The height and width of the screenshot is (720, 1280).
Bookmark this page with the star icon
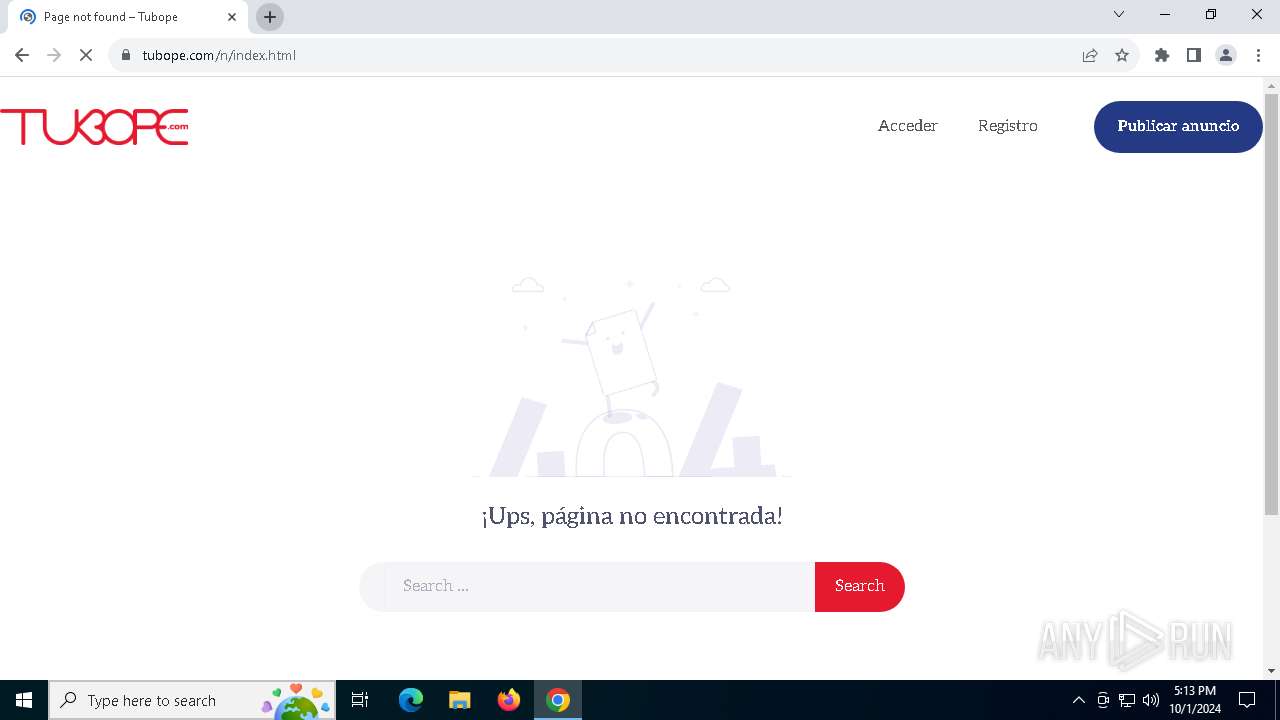(x=1122, y=55)
